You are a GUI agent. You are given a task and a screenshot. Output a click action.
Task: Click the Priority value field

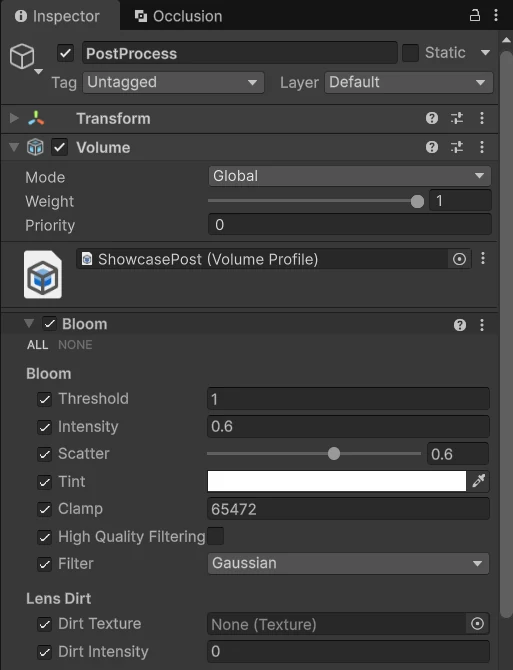click(x=349, y=224)
